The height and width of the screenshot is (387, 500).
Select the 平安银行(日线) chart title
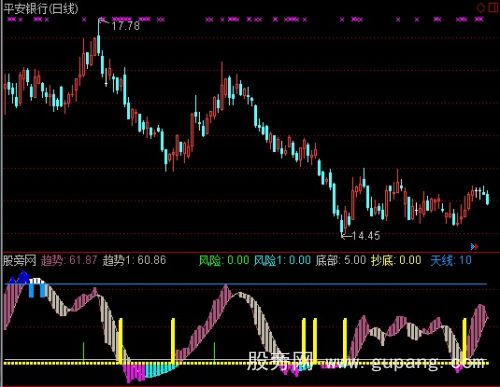pyautogui.click(x=41, y=8)
